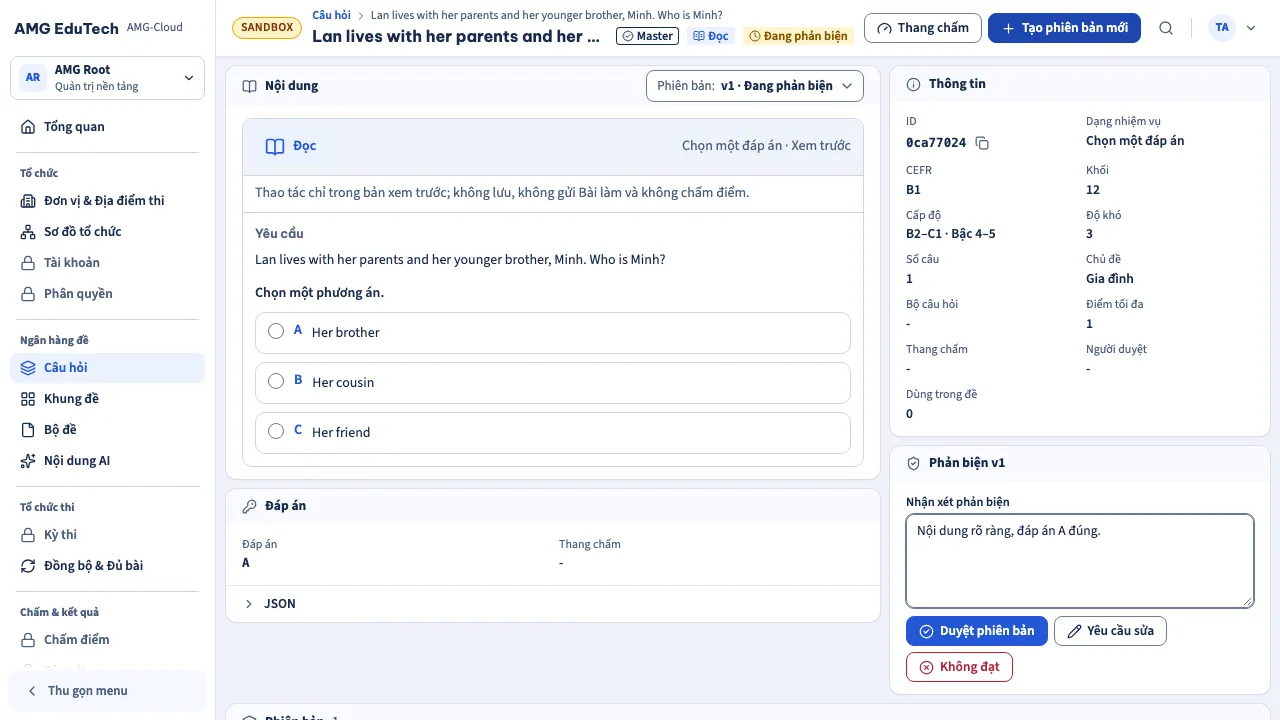Click the Thông tin info icon
Screen dimensions: 1280x720
tap(913, 84)
